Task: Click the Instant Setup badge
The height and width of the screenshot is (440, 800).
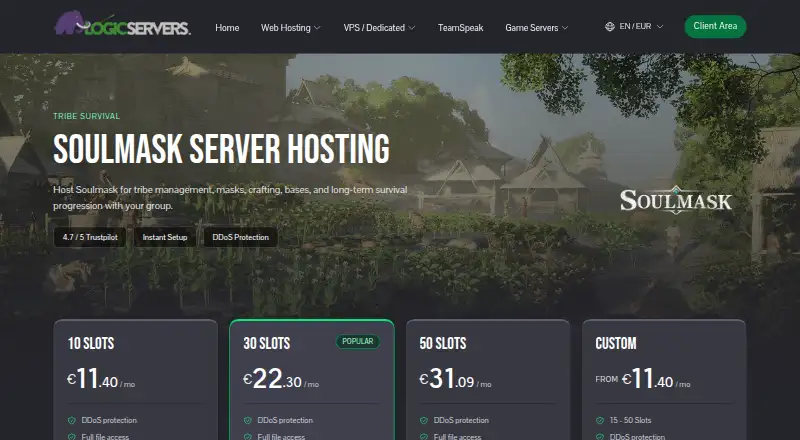Action: (x=165, y=237)
